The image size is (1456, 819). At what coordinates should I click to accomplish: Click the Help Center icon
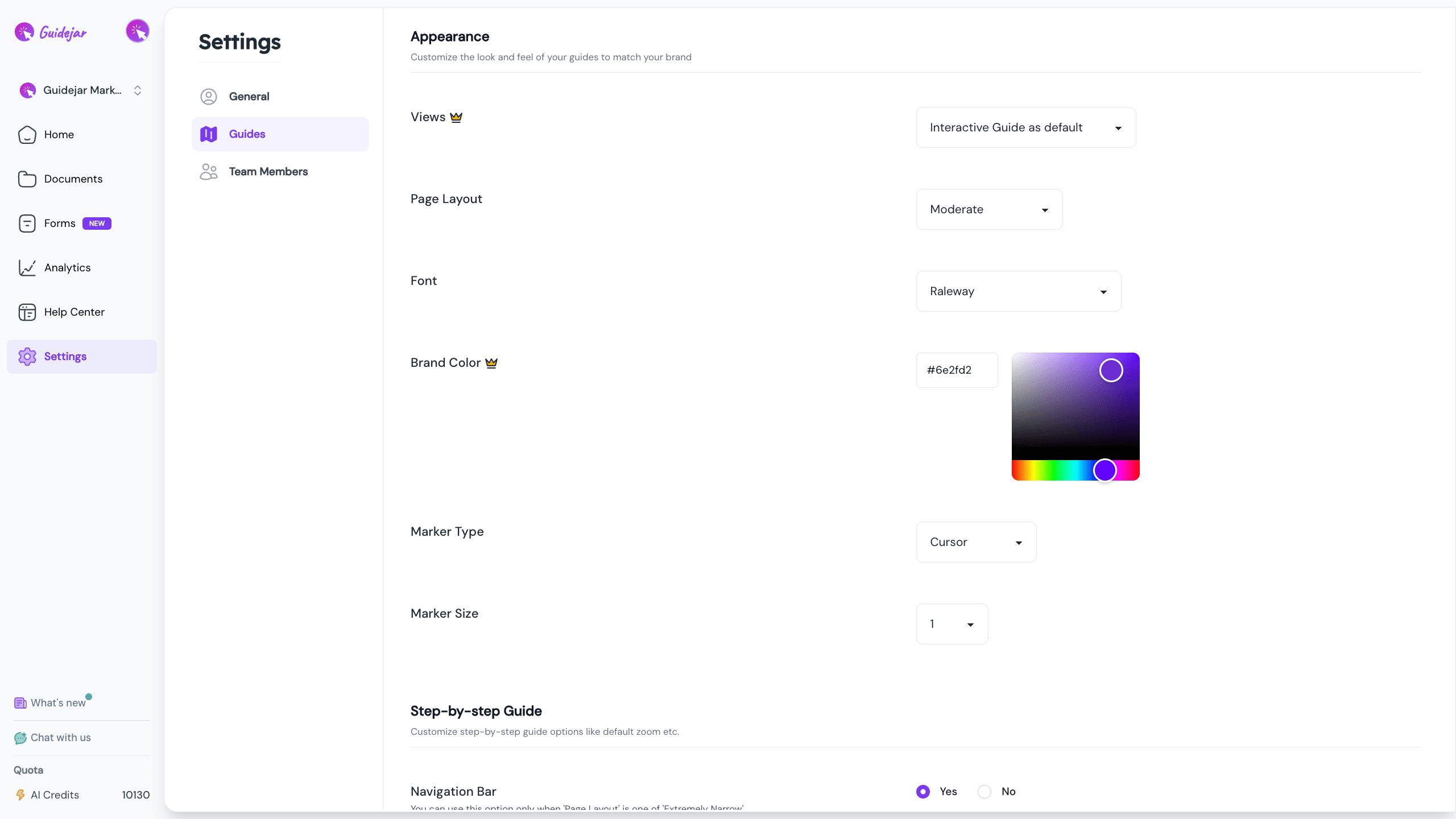(x=27, y=312)
